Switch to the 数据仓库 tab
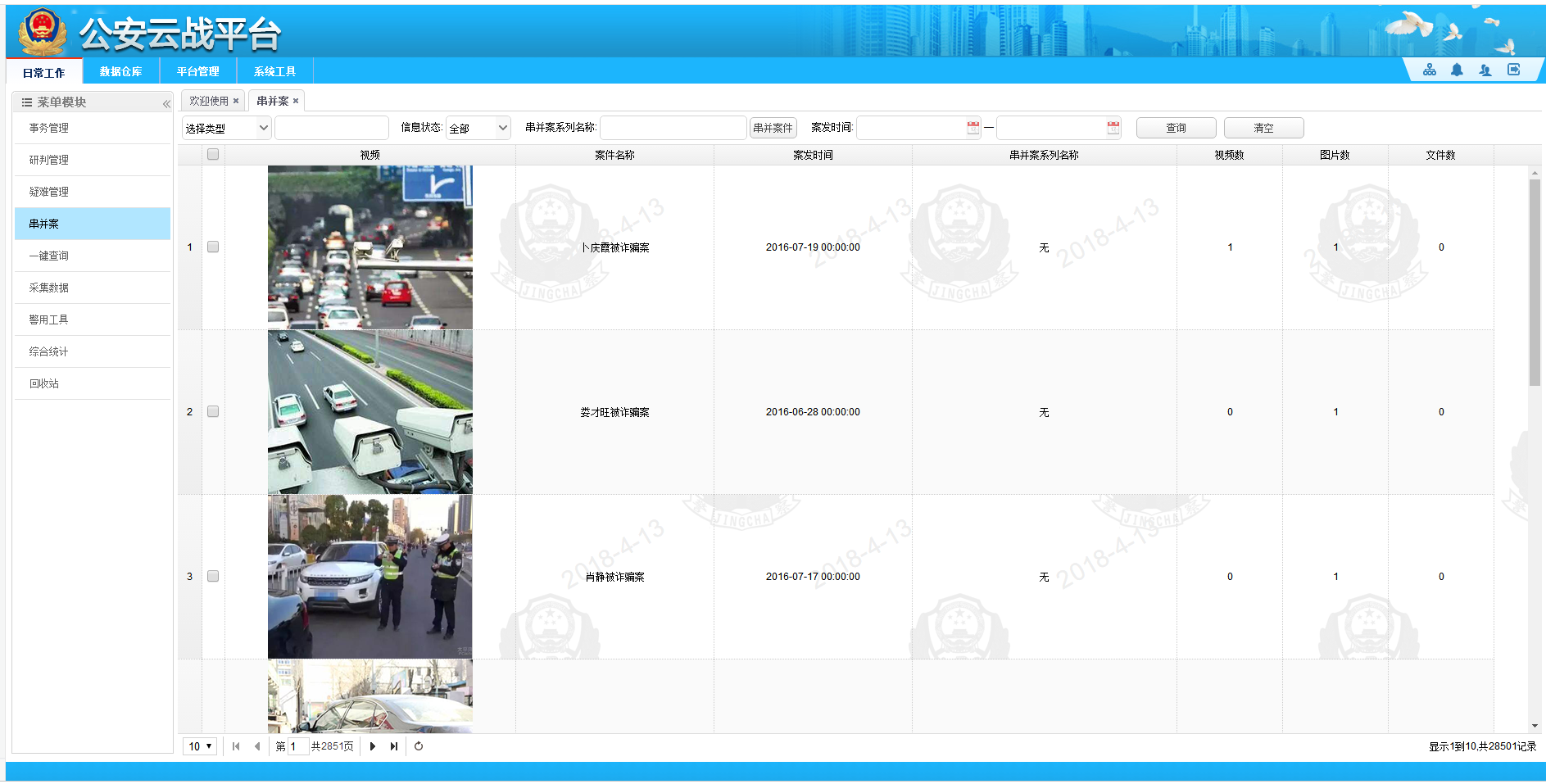 pos(121,71)
